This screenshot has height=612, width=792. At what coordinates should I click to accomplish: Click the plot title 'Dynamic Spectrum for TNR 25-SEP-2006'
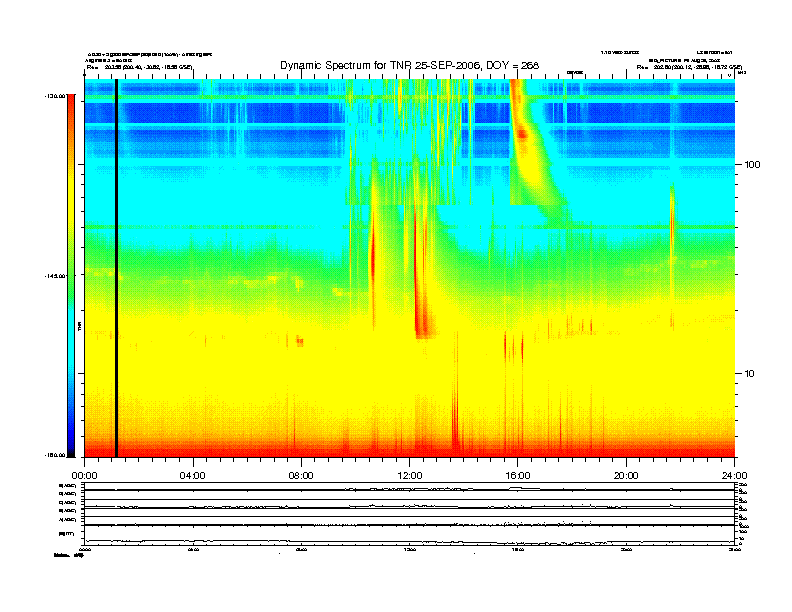[x=410, y=65]
